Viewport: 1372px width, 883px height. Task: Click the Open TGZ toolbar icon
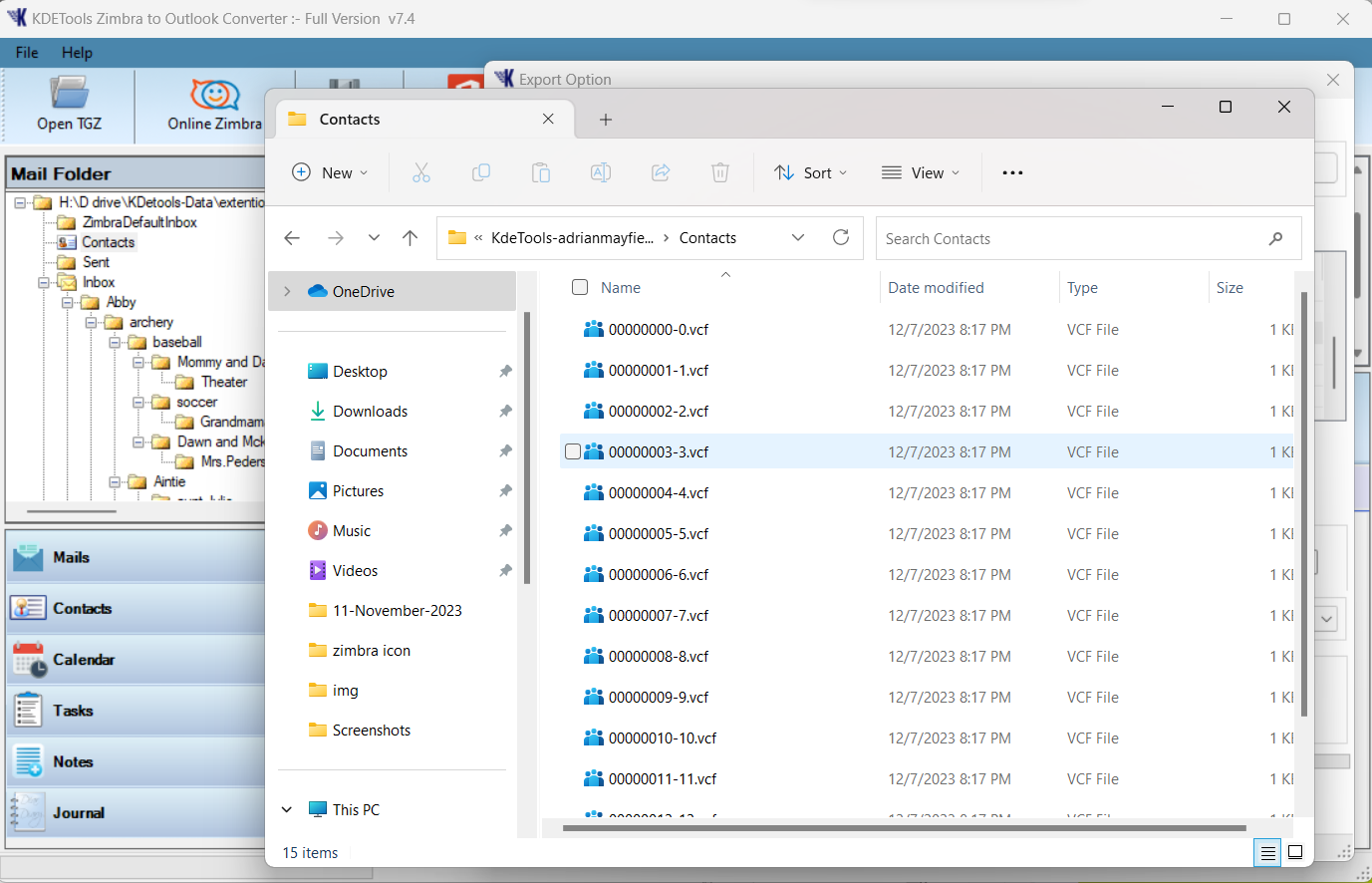tap(69, 105)
